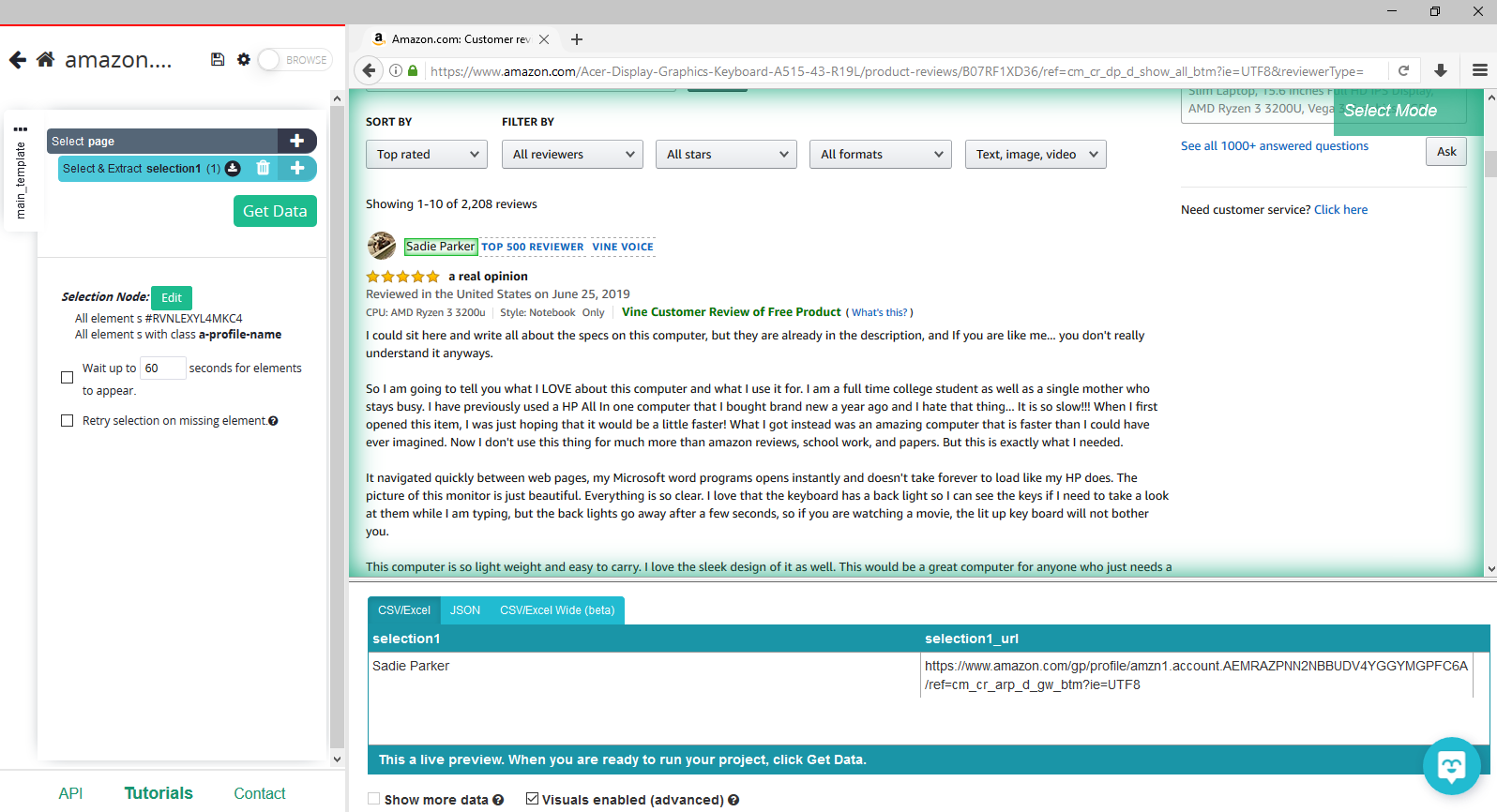Open help for Visuals enabled
1497x812 pixels.
[x=733, y=800]
